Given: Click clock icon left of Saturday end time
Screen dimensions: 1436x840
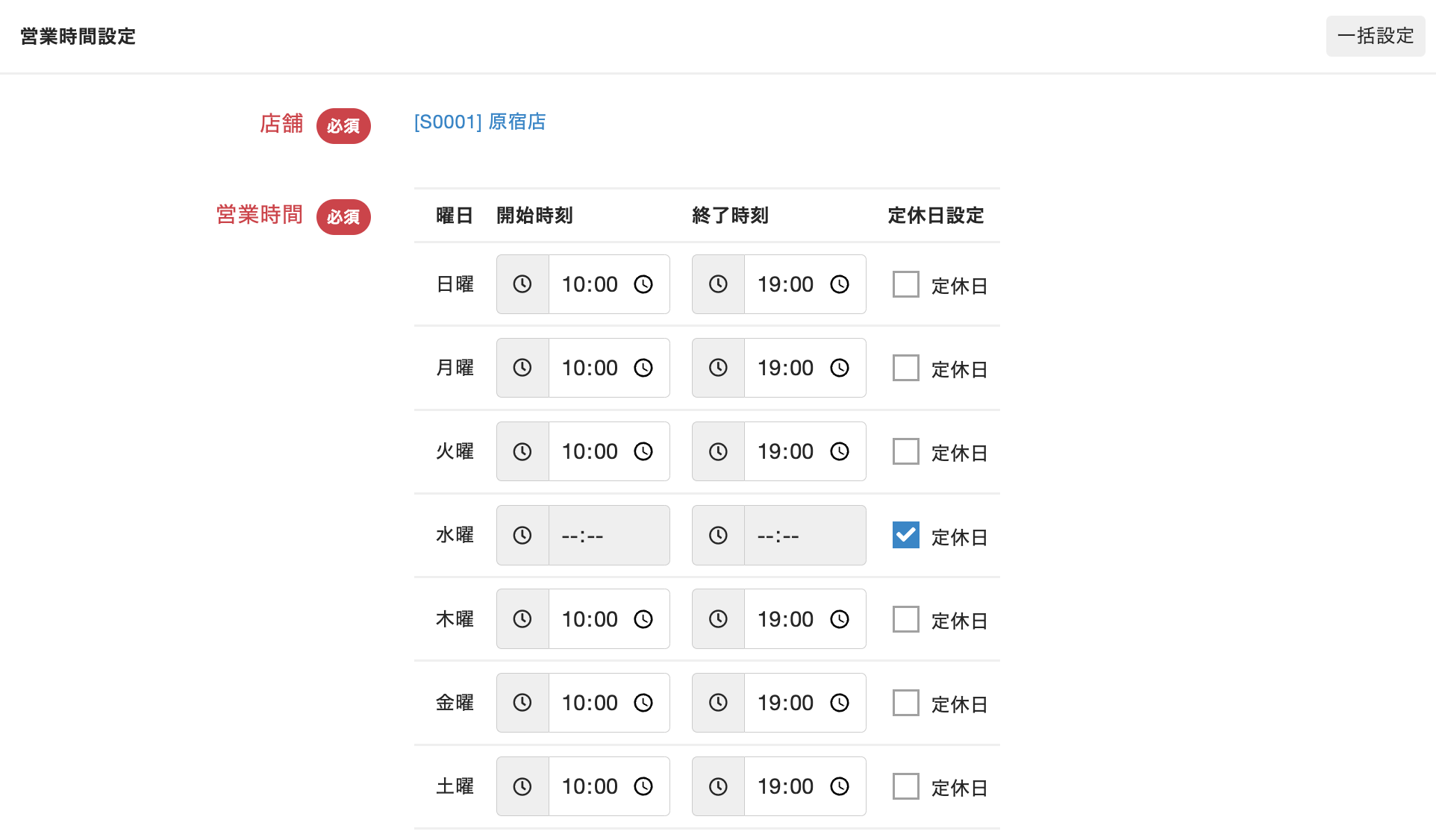Looking at the screenshot, I should point(718,786).
